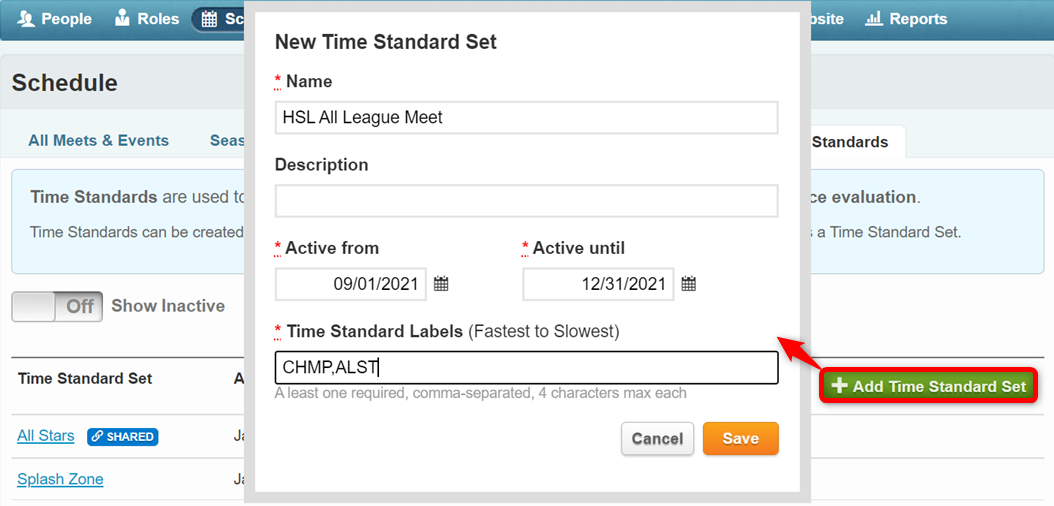This screenshot has width=1054, height=506.
Task: Click the Reports chart icon
Action: coord(873,19)
